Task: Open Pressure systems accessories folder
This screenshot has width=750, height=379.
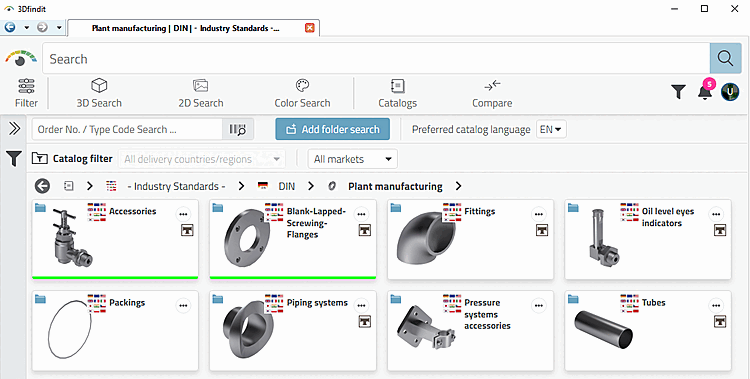Action: [426, 329]
